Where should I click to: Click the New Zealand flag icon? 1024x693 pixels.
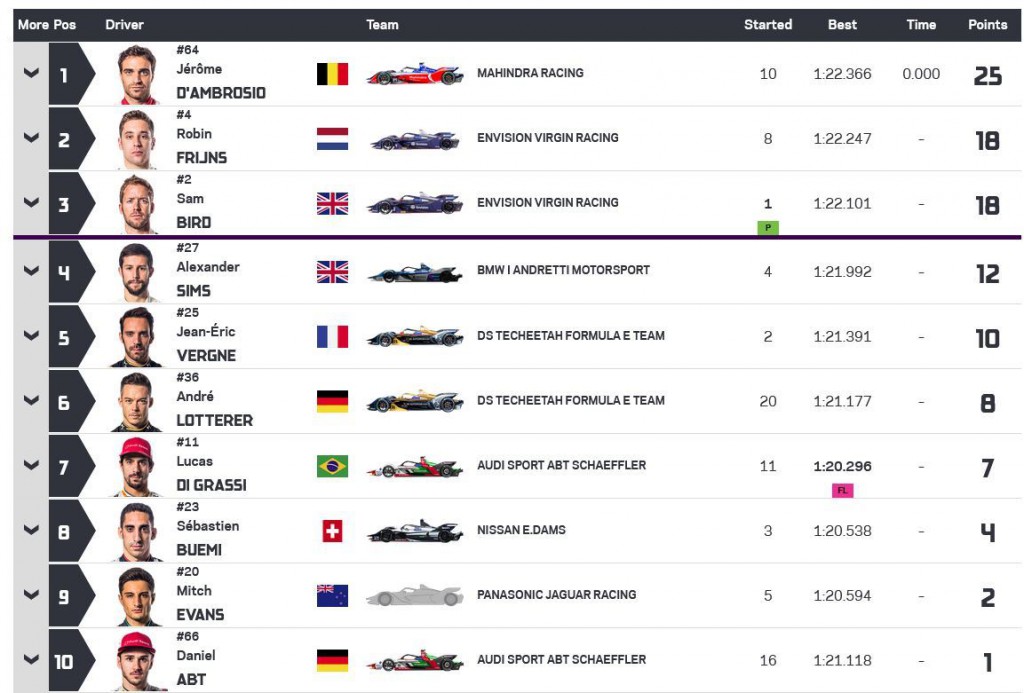[332, 596]
